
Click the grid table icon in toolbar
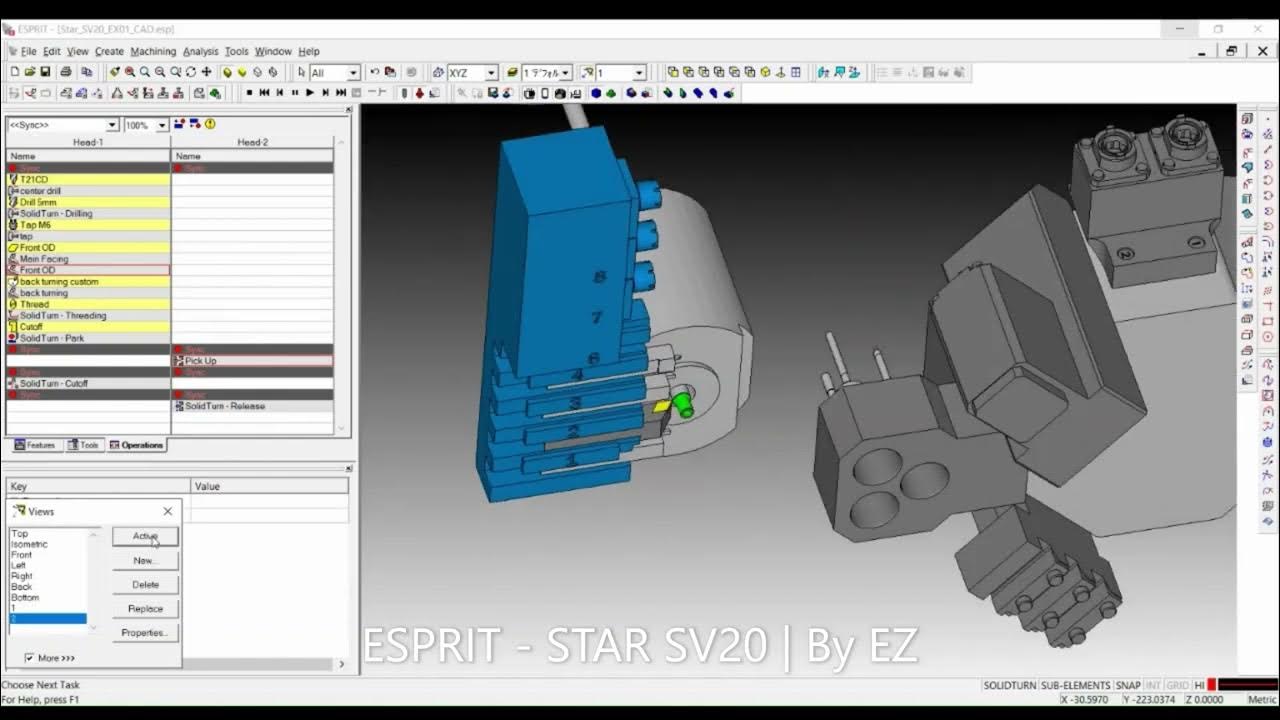pos(796,72)
